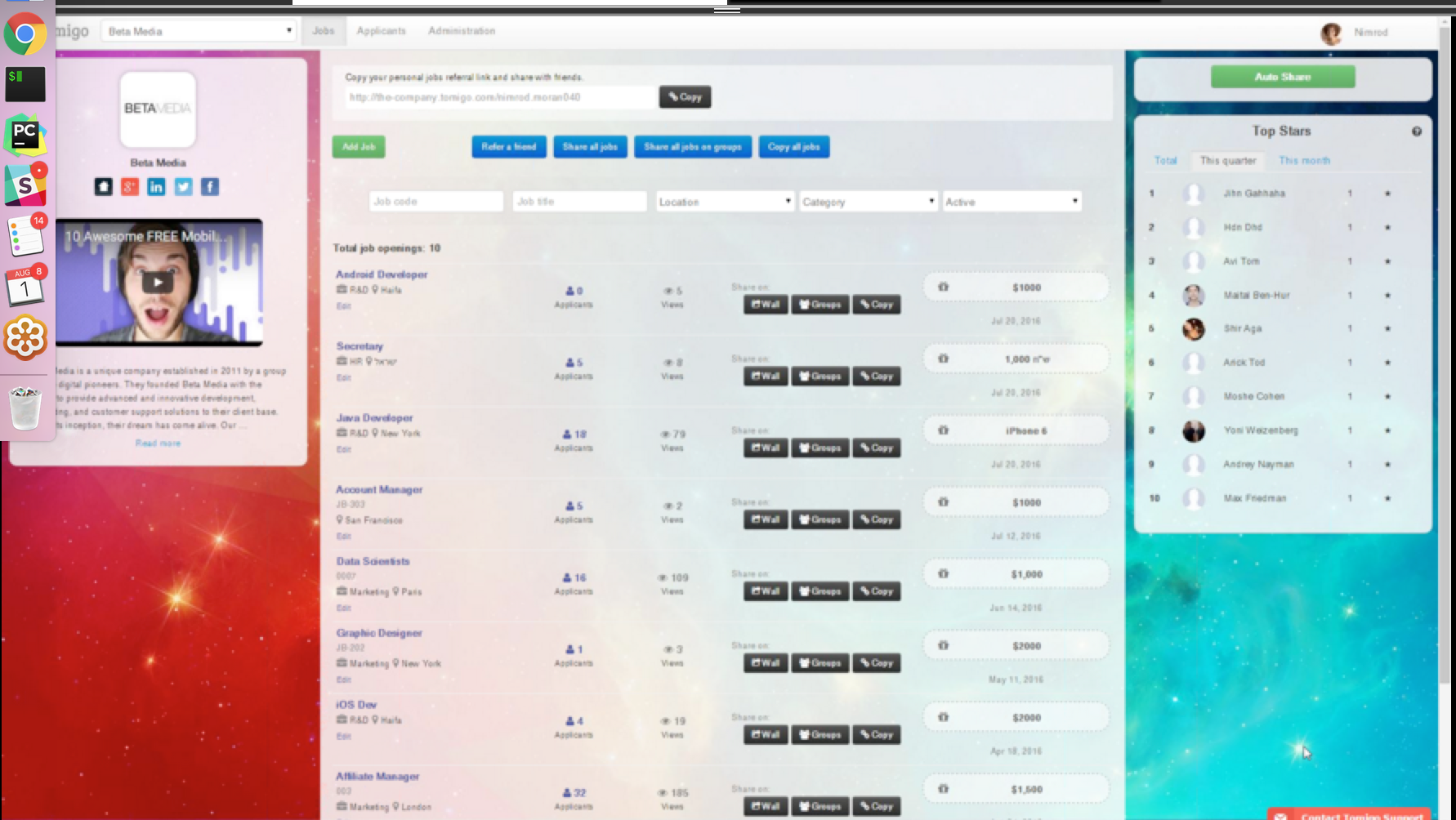Share Secretary job to Groups
1456x820 pixels.
820,377
